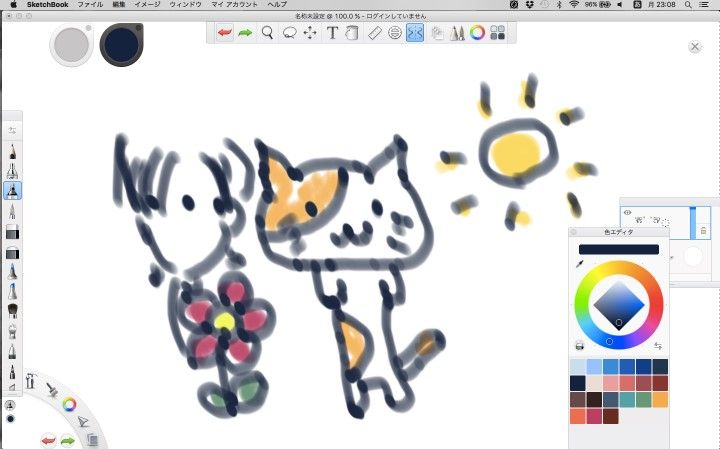Toggle the layers editor icon in the top toolbar

point(437,33)
